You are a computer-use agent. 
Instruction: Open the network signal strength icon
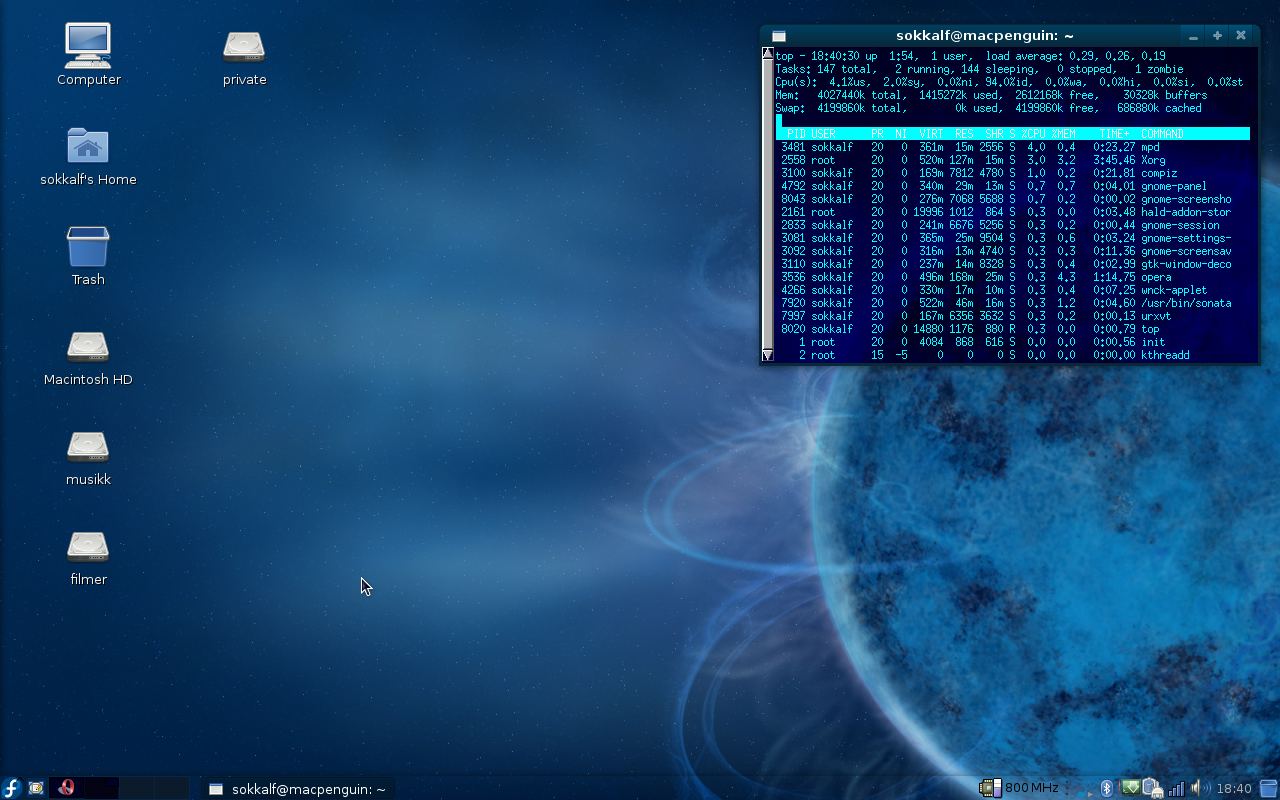(1177, 789)
